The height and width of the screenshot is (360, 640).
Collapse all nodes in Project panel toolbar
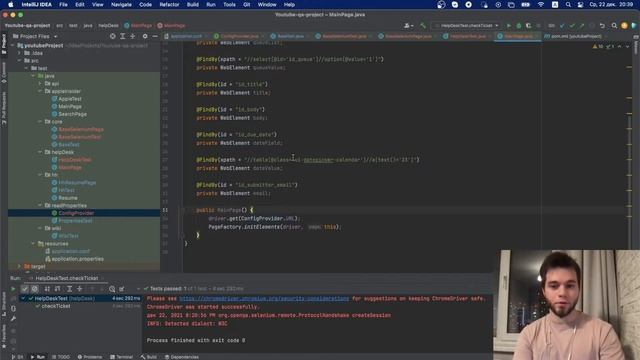click(133, 36)
